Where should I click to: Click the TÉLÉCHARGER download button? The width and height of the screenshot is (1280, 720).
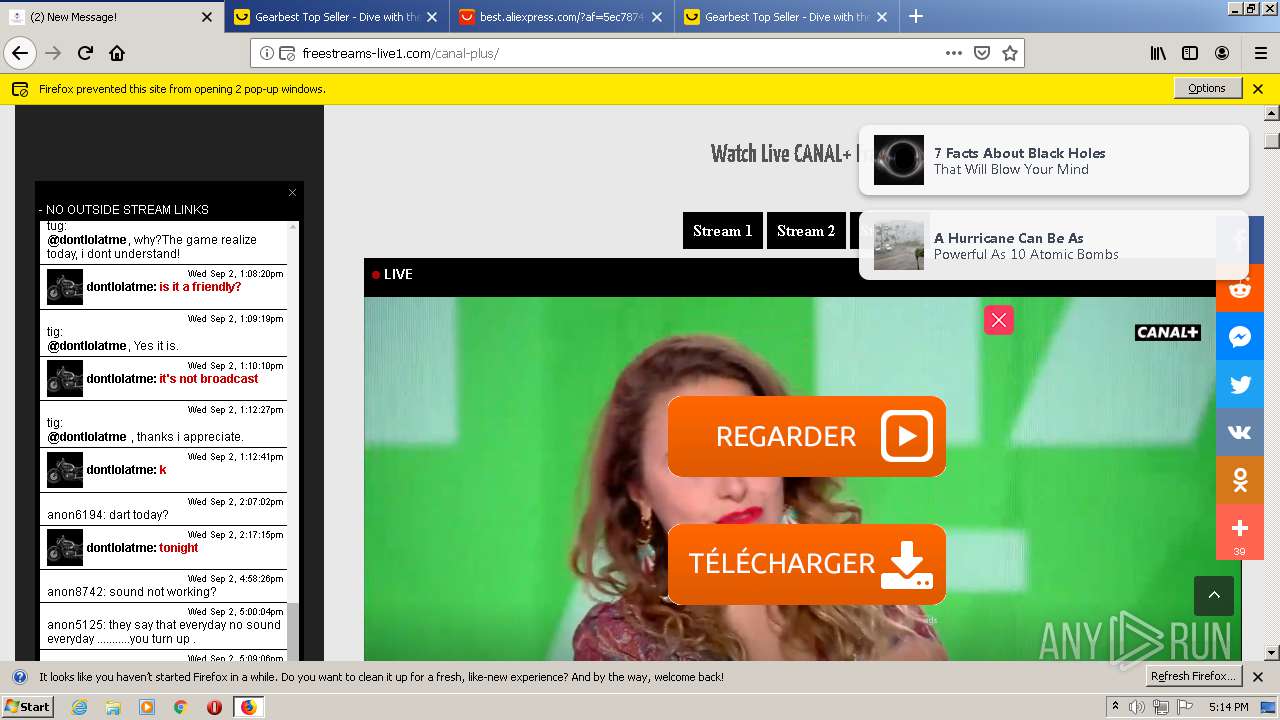click(x=807, y=564)
